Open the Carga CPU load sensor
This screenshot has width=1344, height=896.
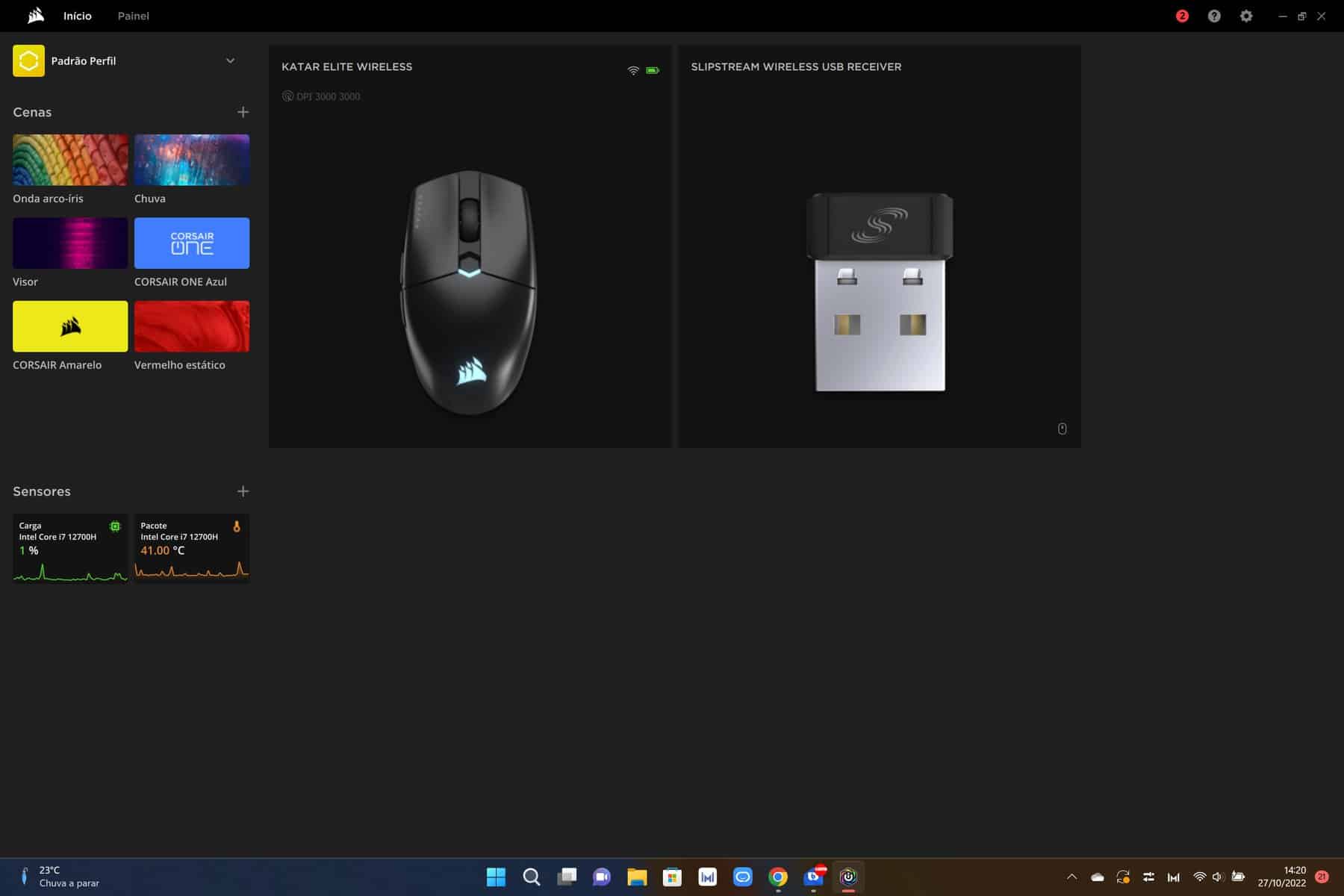coord(70,548)
